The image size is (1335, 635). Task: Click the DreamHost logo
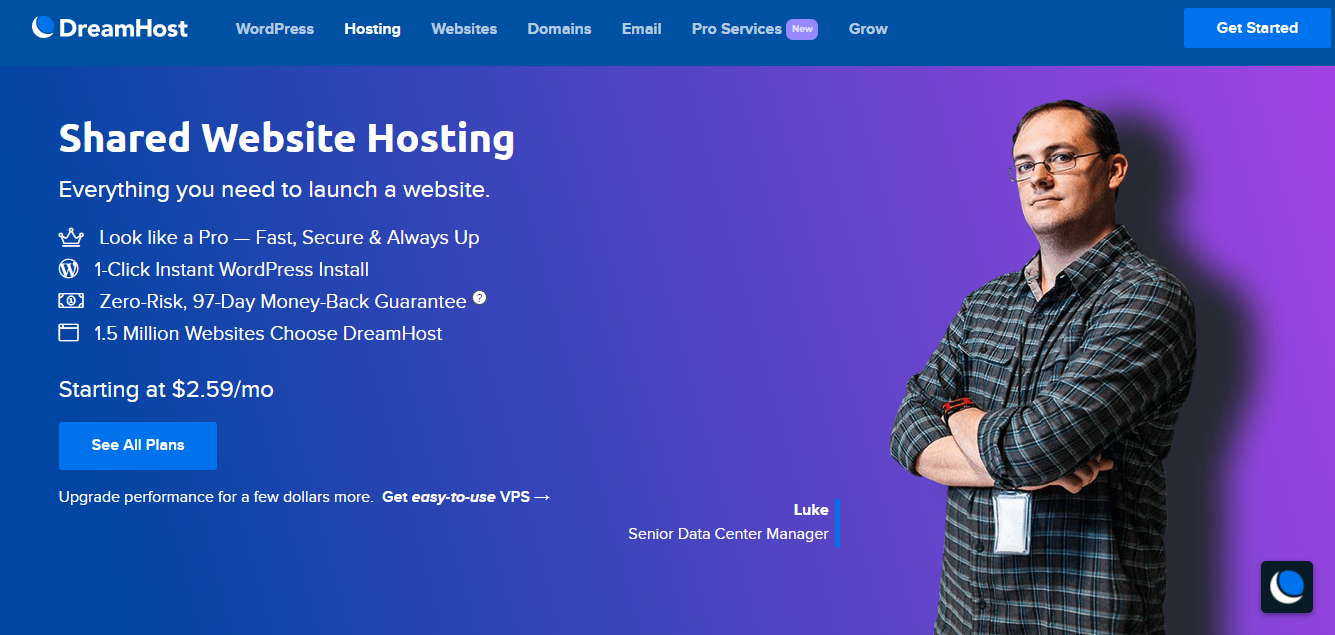[110, 28]
